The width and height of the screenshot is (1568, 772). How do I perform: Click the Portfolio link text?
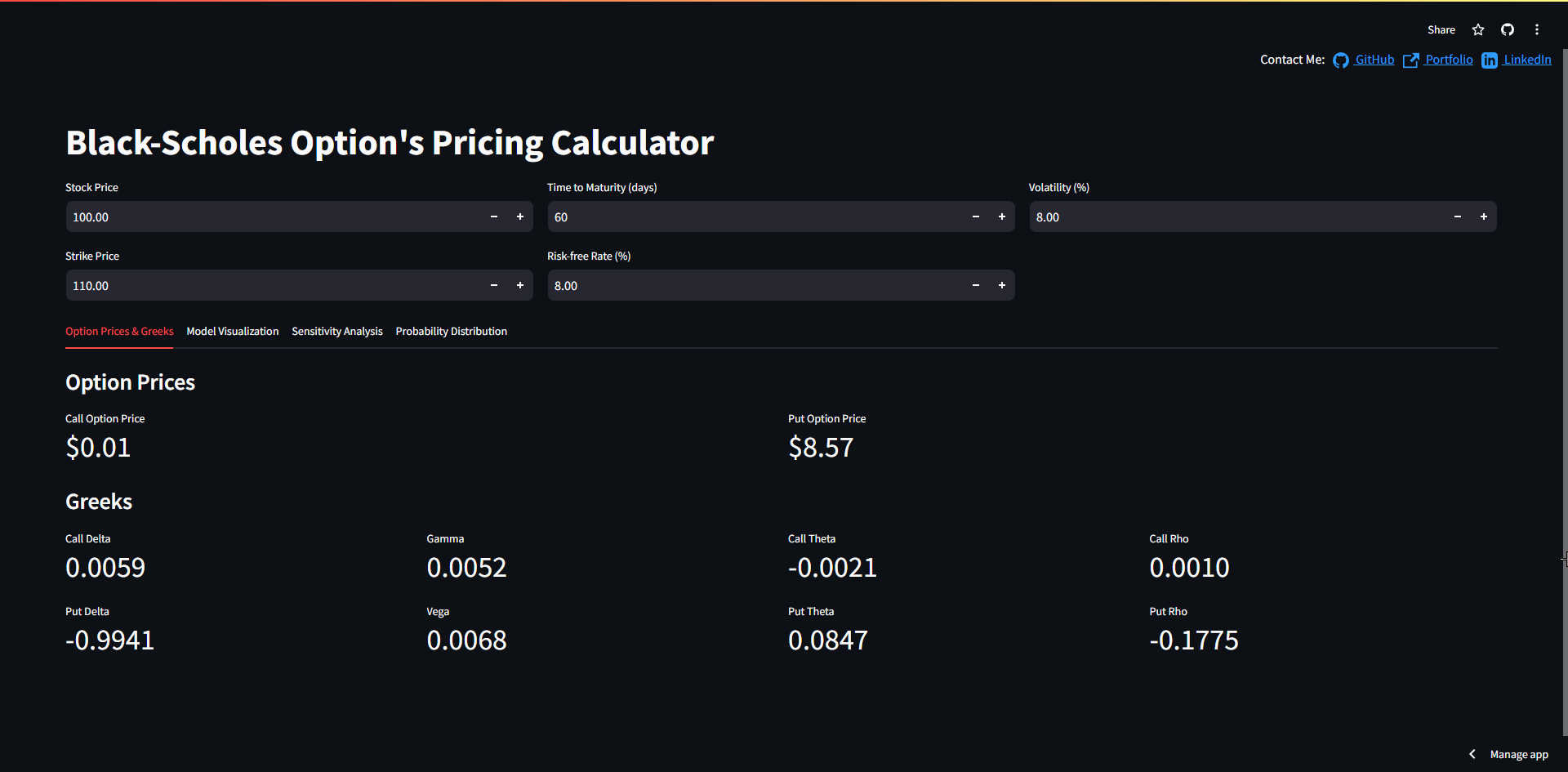click(1450, 60)
